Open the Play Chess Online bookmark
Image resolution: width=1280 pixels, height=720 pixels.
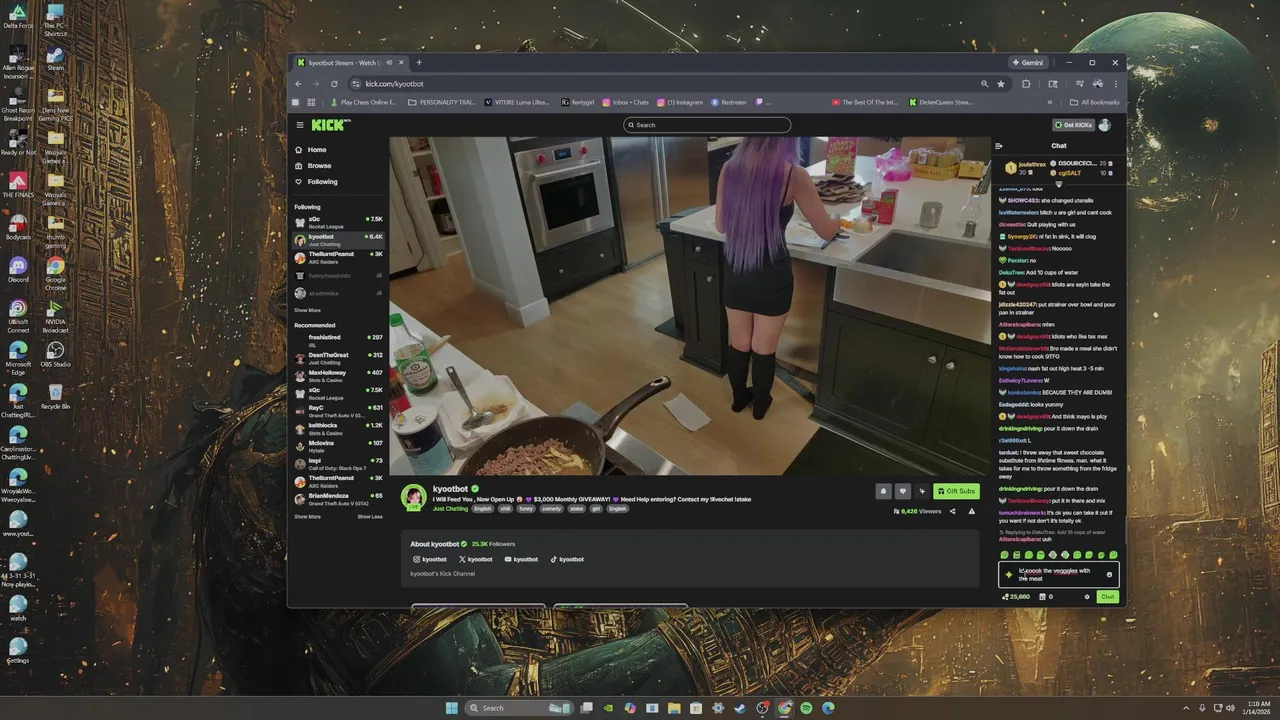[364, 102]
